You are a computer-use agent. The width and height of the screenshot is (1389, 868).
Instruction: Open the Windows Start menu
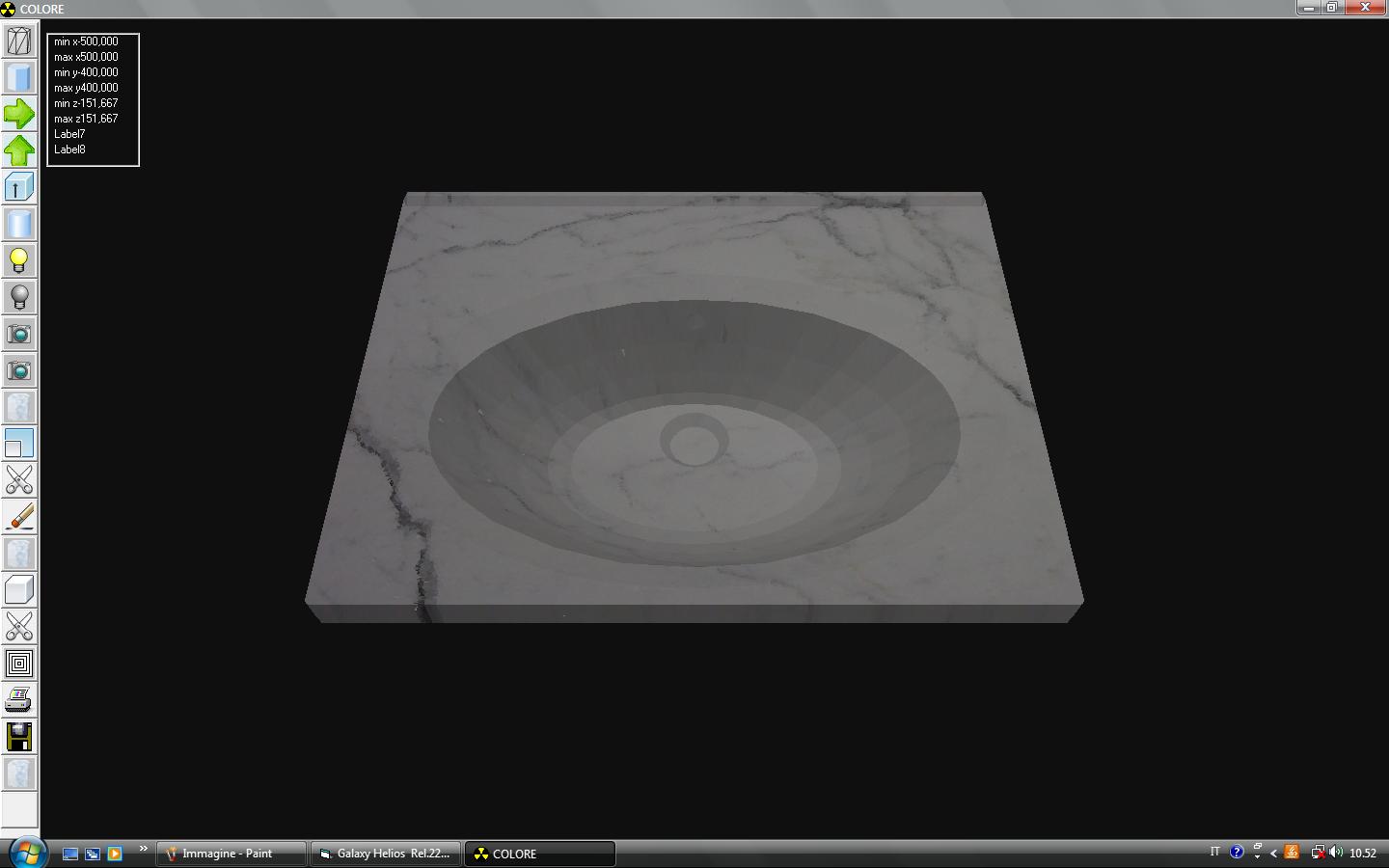[26, 853]
